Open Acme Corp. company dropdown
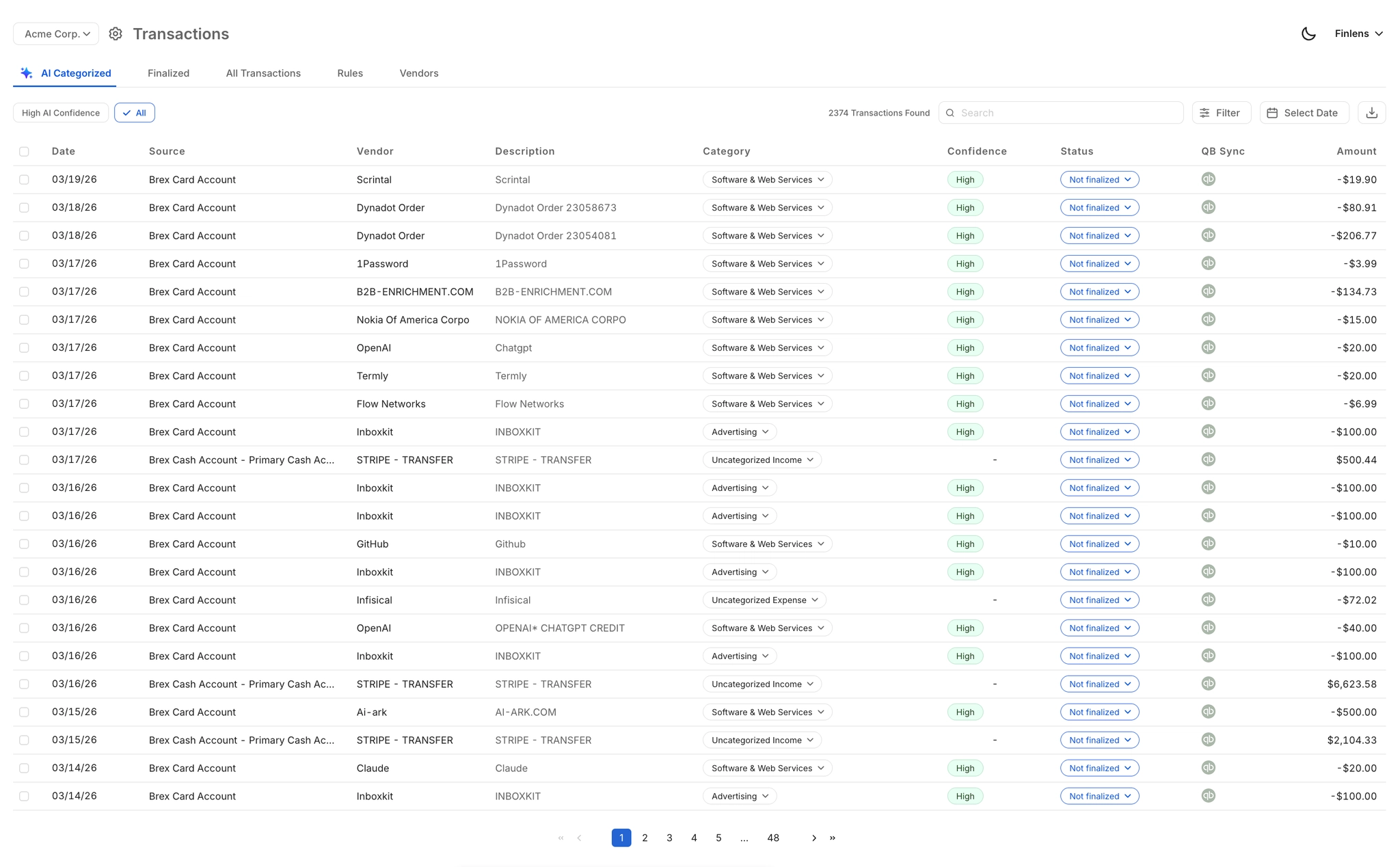1400x867 pixels. tap(56, 34)
